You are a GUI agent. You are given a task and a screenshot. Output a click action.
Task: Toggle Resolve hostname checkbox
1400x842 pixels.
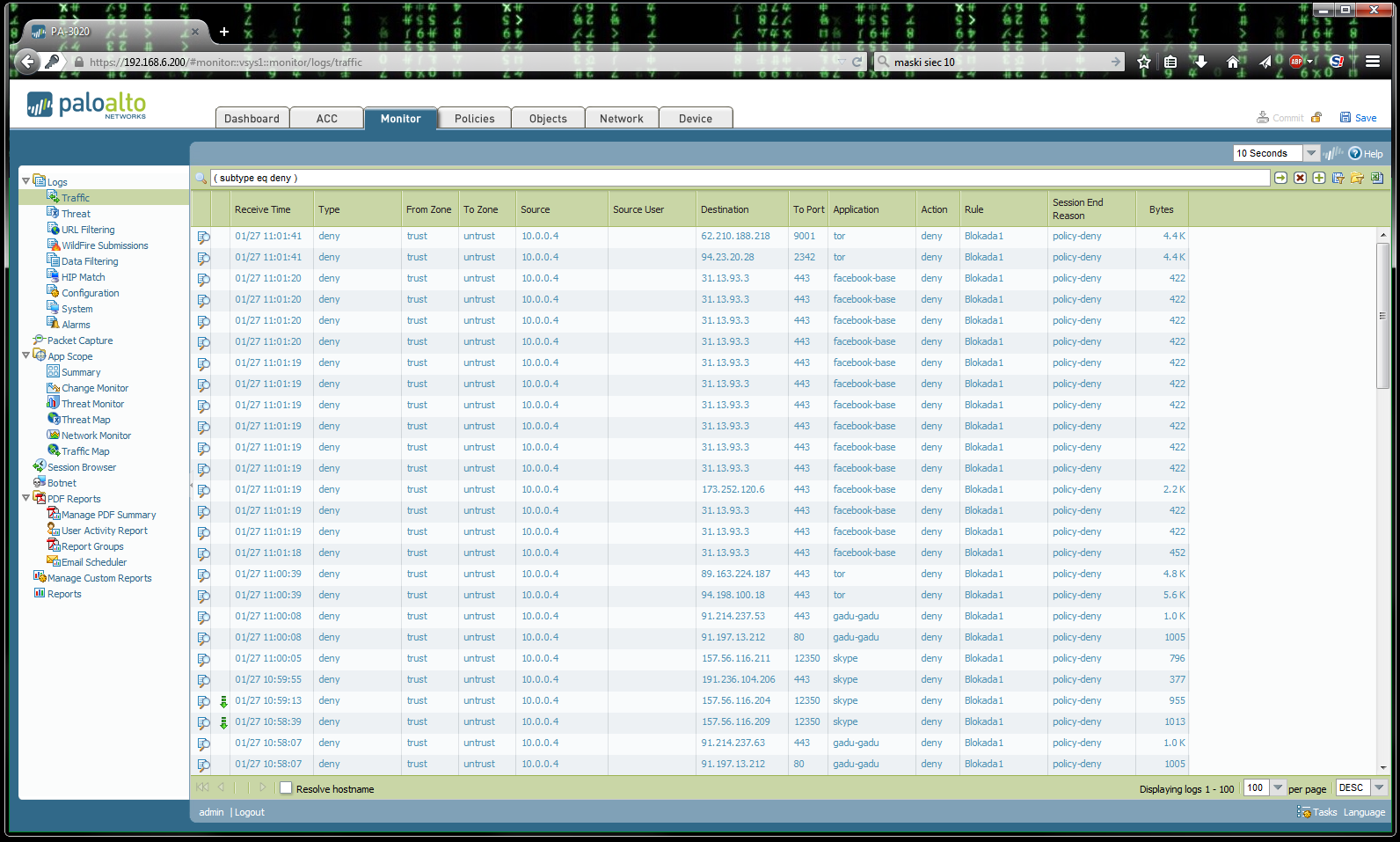[286, 788]
